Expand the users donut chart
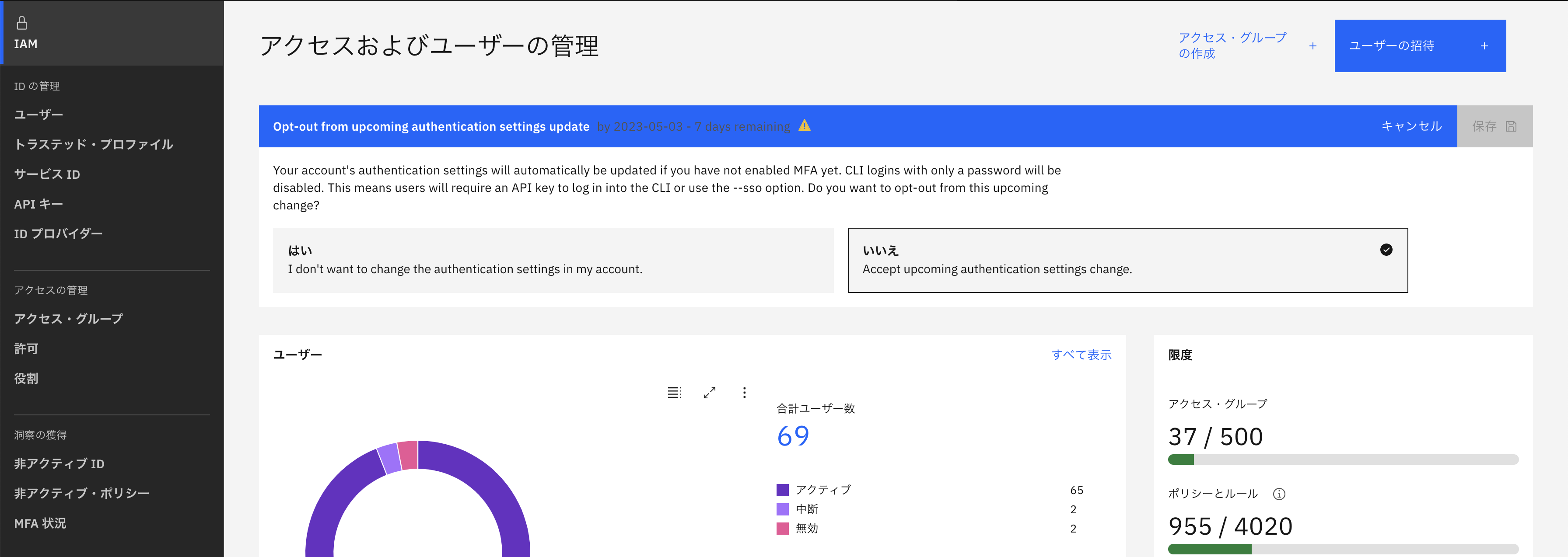 pyautogui.click(x=709, y=393)
